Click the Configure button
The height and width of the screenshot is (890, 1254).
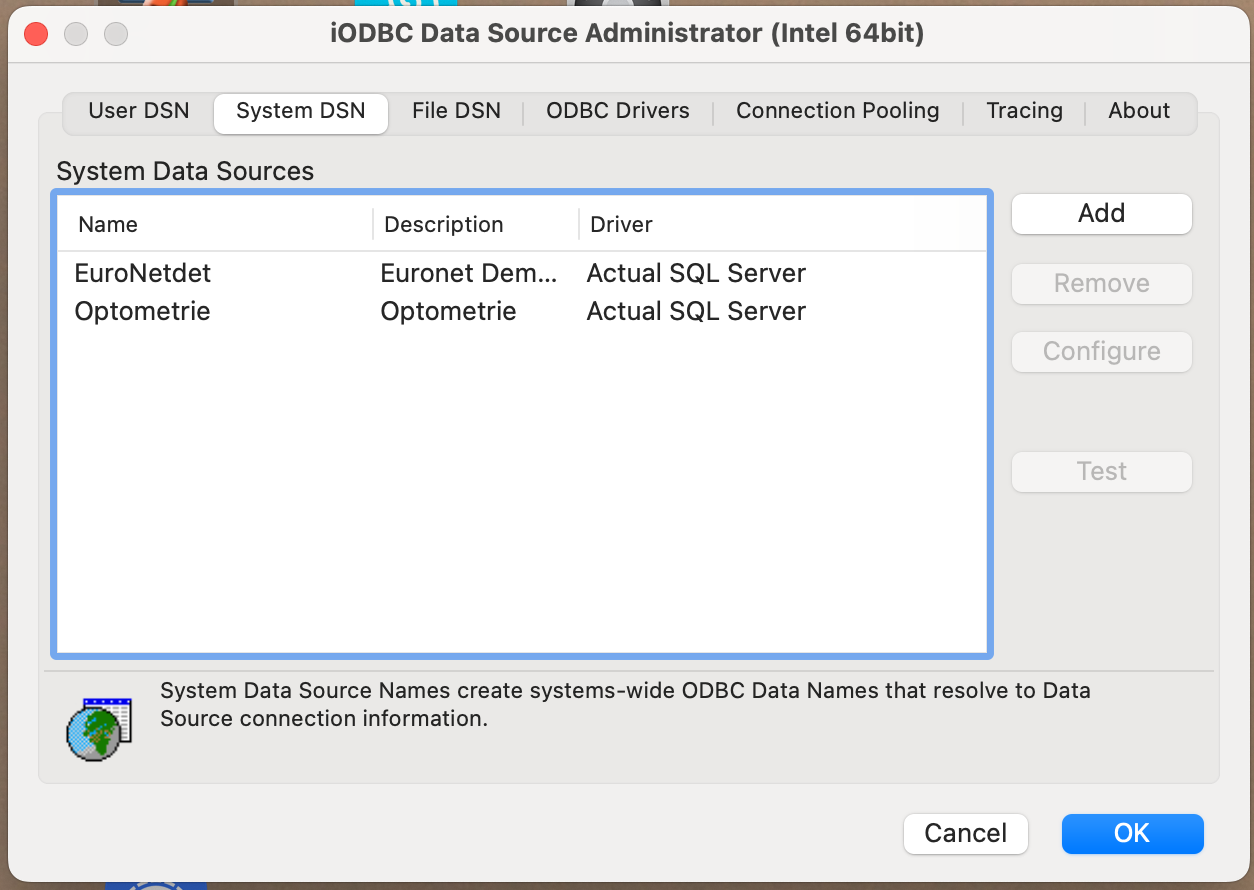(1102, 352)
